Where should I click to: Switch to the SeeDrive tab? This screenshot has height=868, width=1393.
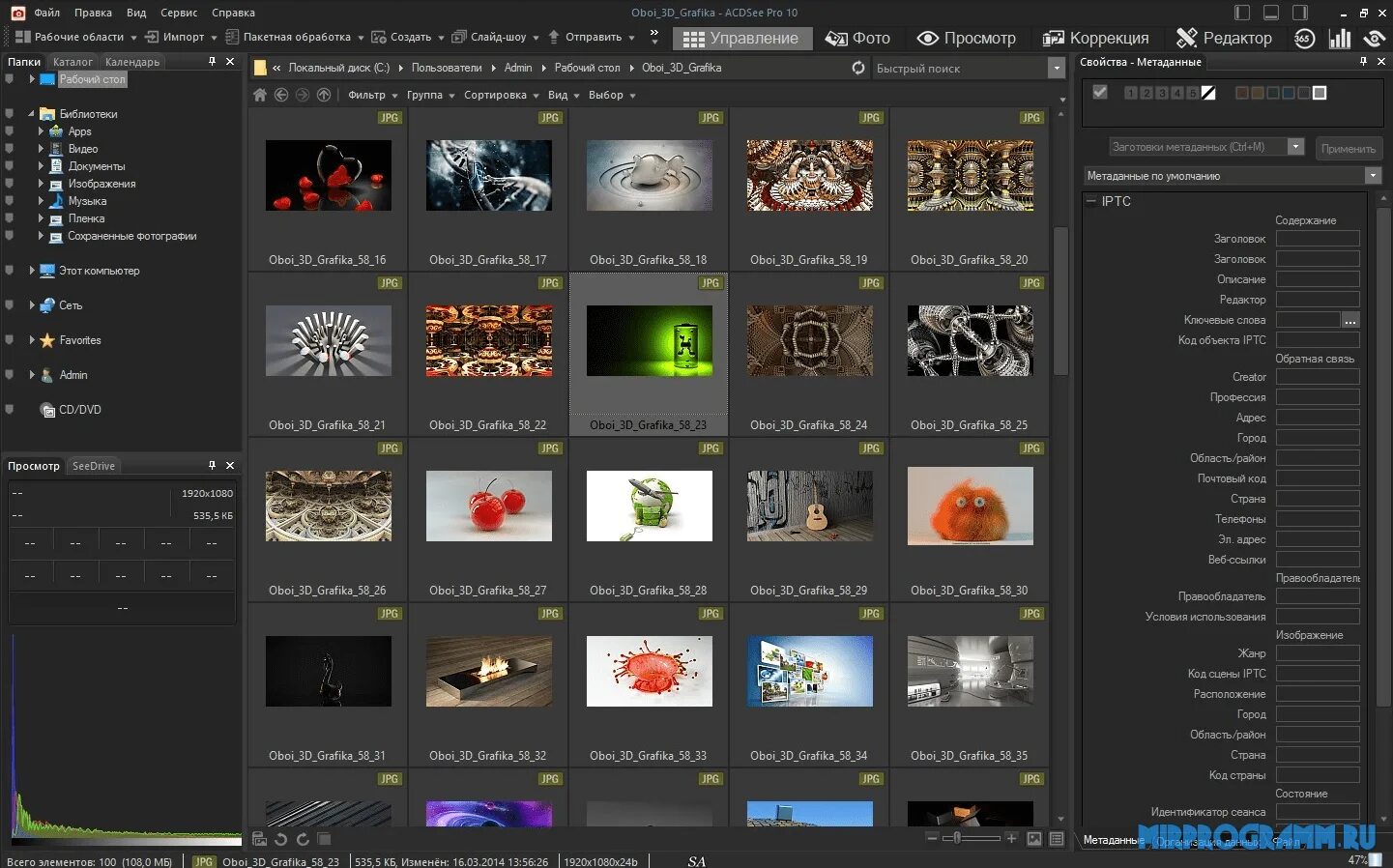click(x=94, y=466)
